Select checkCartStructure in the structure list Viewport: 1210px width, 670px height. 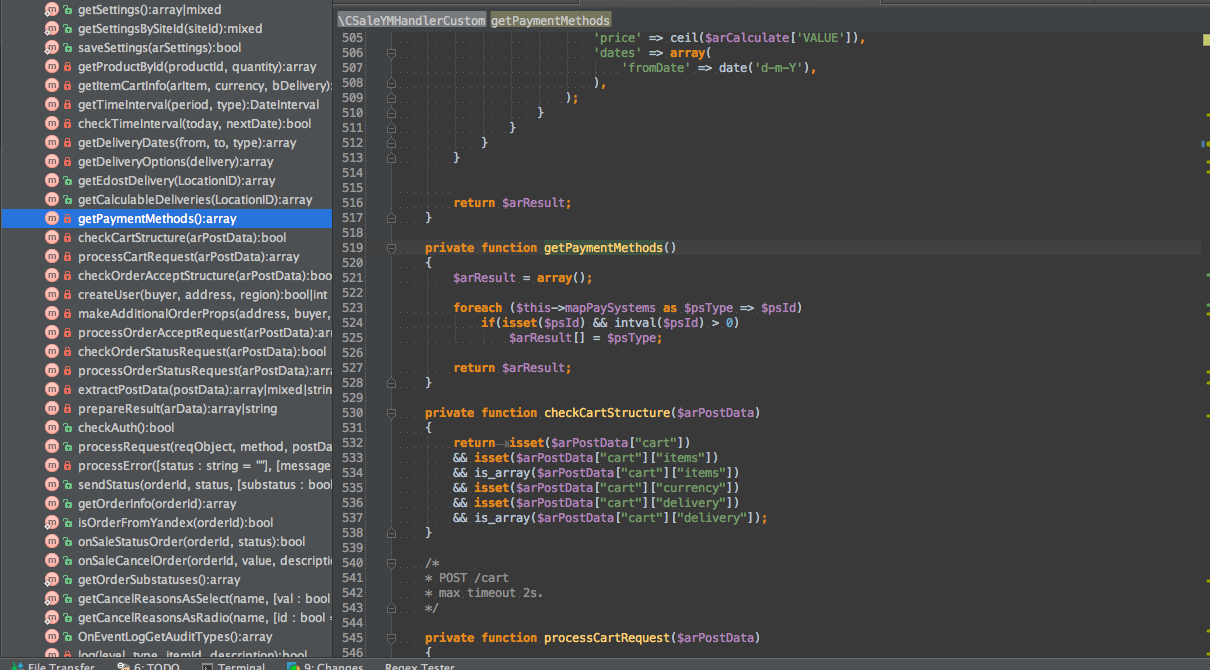(181, 238)
